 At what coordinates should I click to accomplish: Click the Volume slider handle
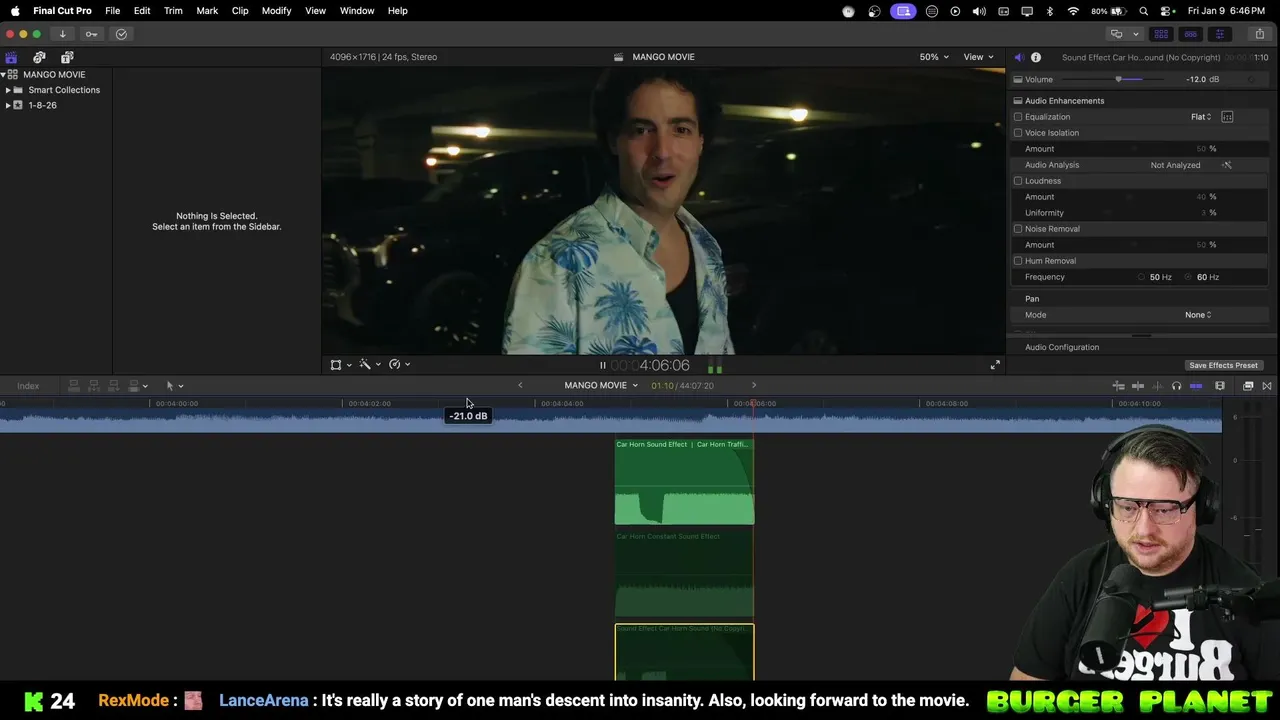pos(1118,80)
